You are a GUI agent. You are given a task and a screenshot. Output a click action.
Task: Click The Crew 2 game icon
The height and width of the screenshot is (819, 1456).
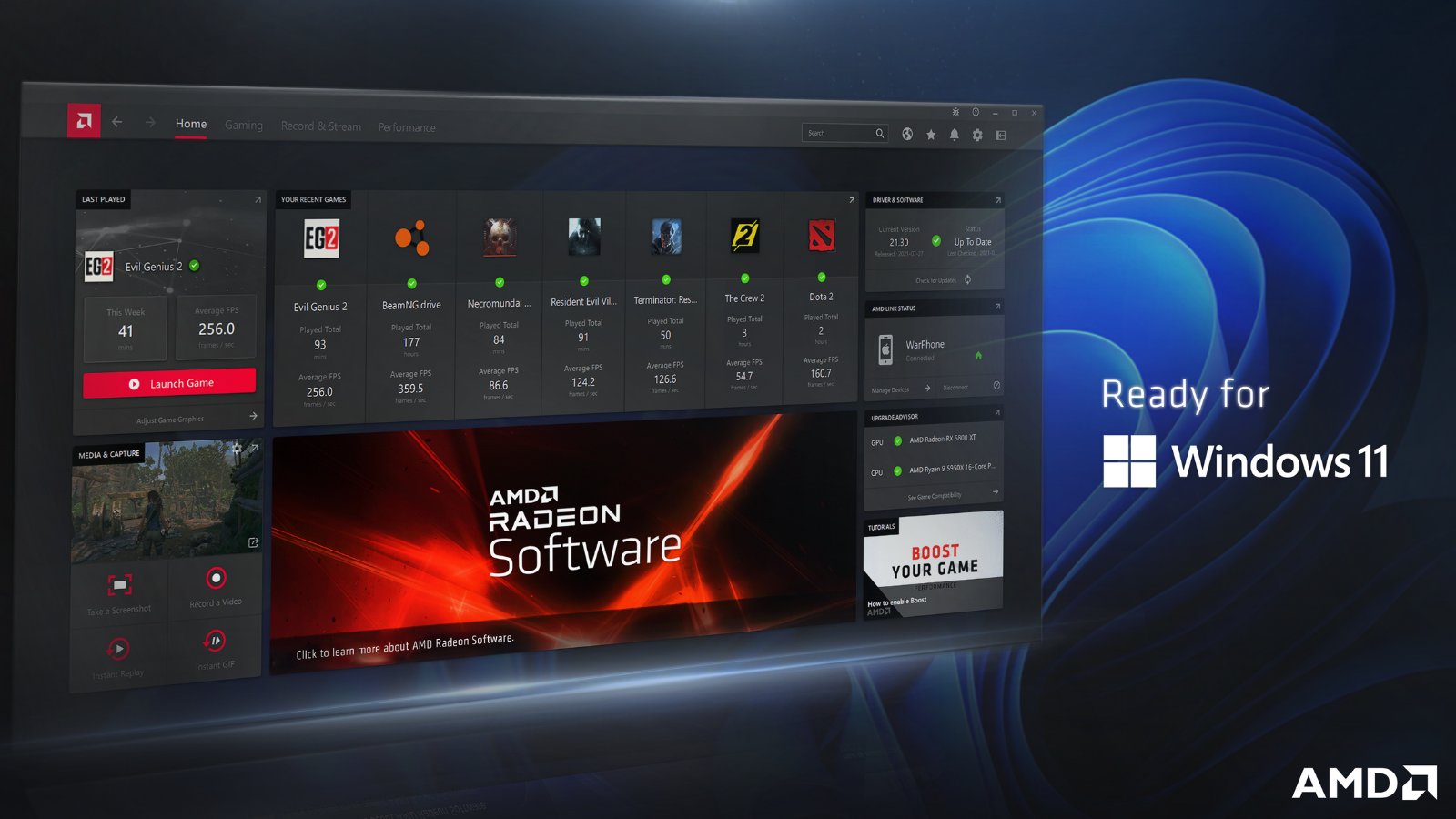745,236
